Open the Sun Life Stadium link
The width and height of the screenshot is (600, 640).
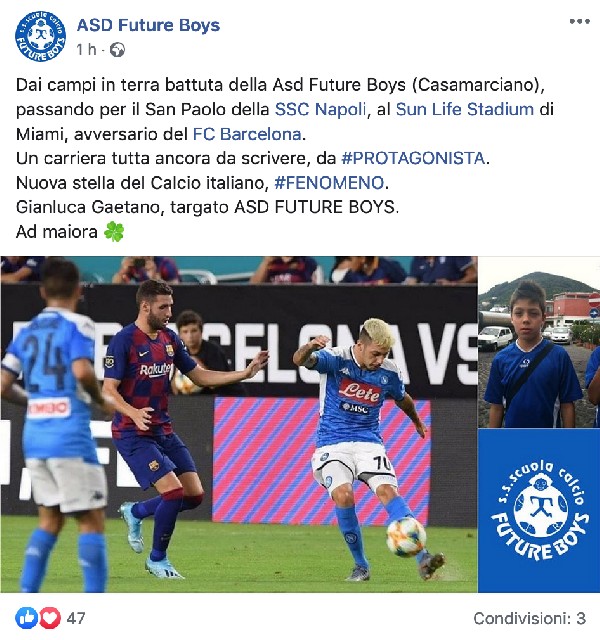465,109
